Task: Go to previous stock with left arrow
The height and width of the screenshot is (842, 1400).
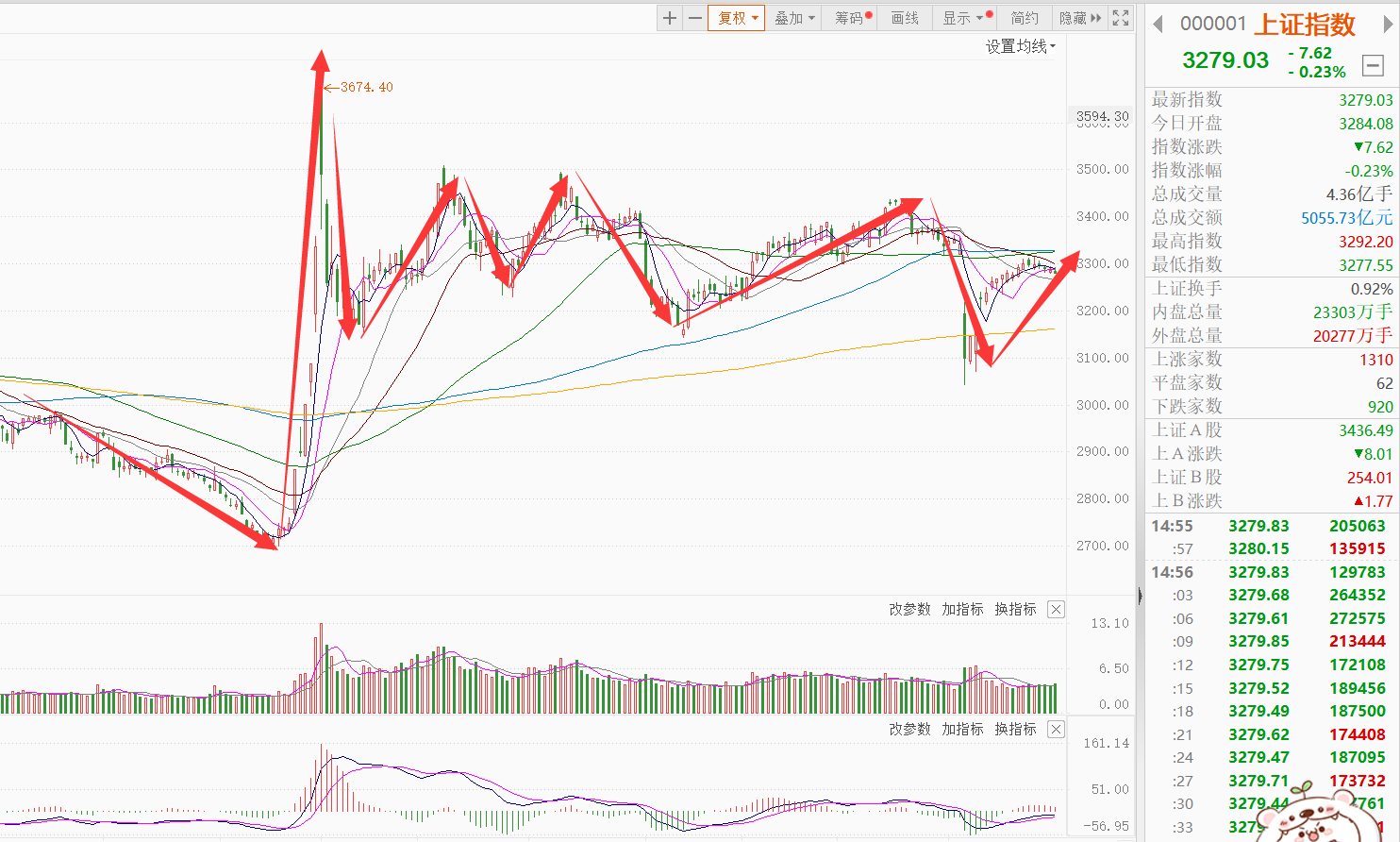Action: (1158, 24)
